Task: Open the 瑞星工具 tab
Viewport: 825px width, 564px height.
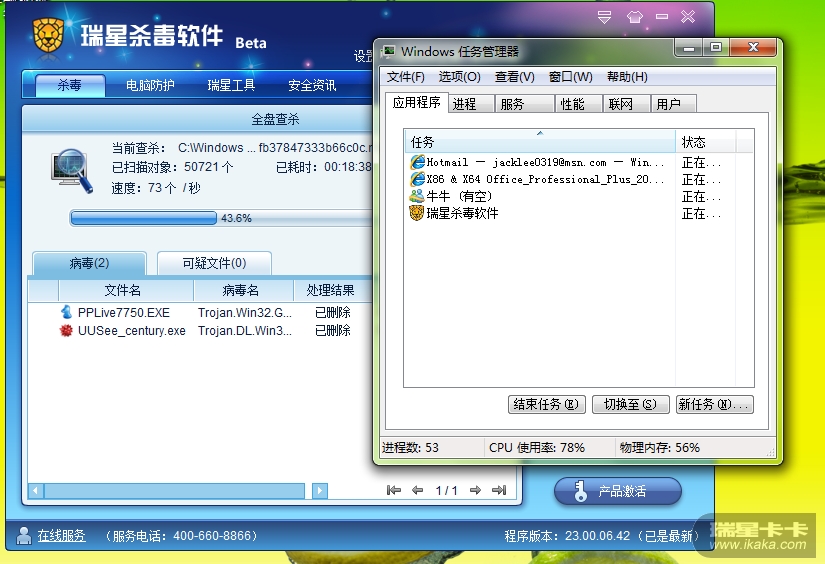Action: tap(231, 85)
